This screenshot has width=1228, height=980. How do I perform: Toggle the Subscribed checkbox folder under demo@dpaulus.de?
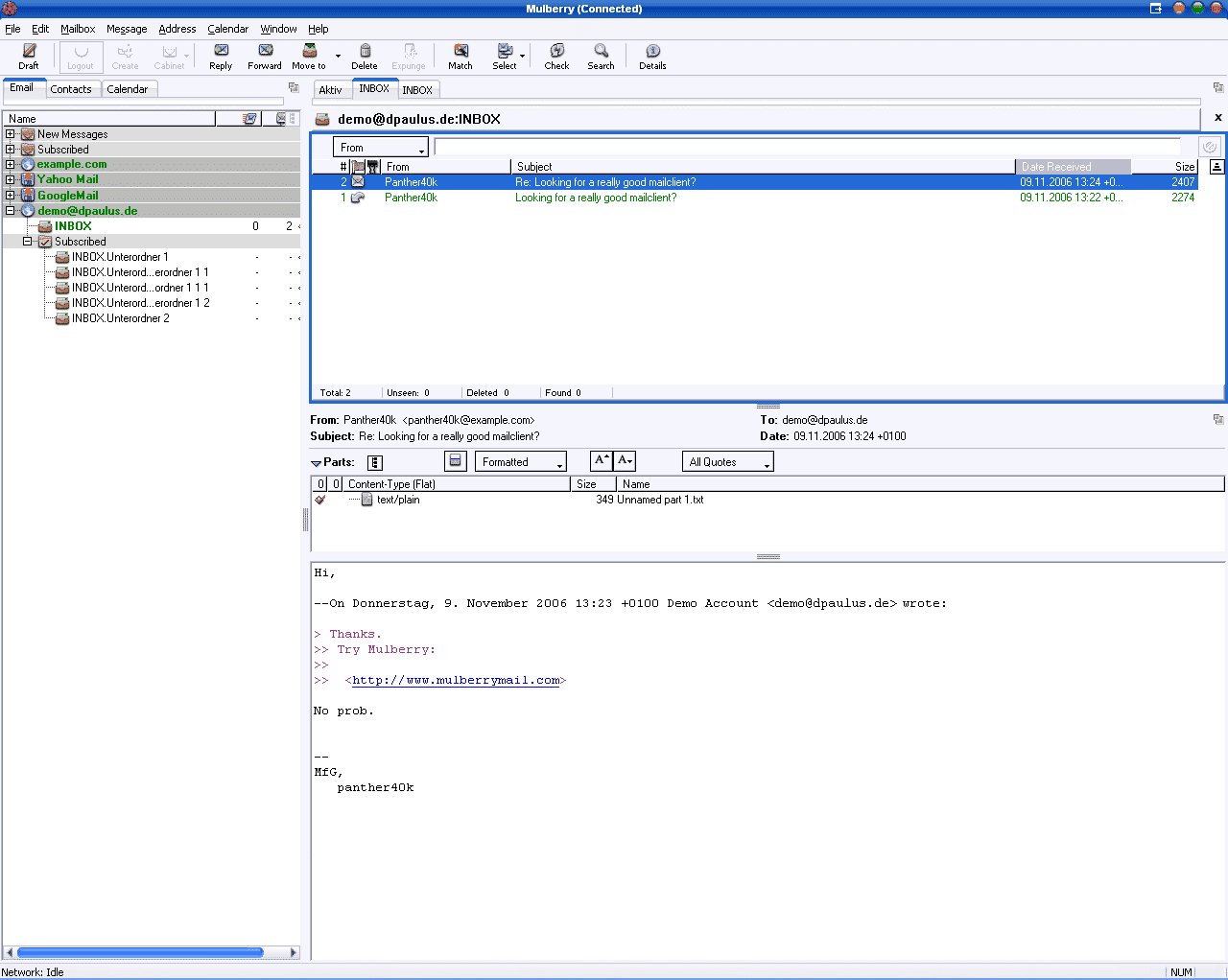tap(45, 242)
